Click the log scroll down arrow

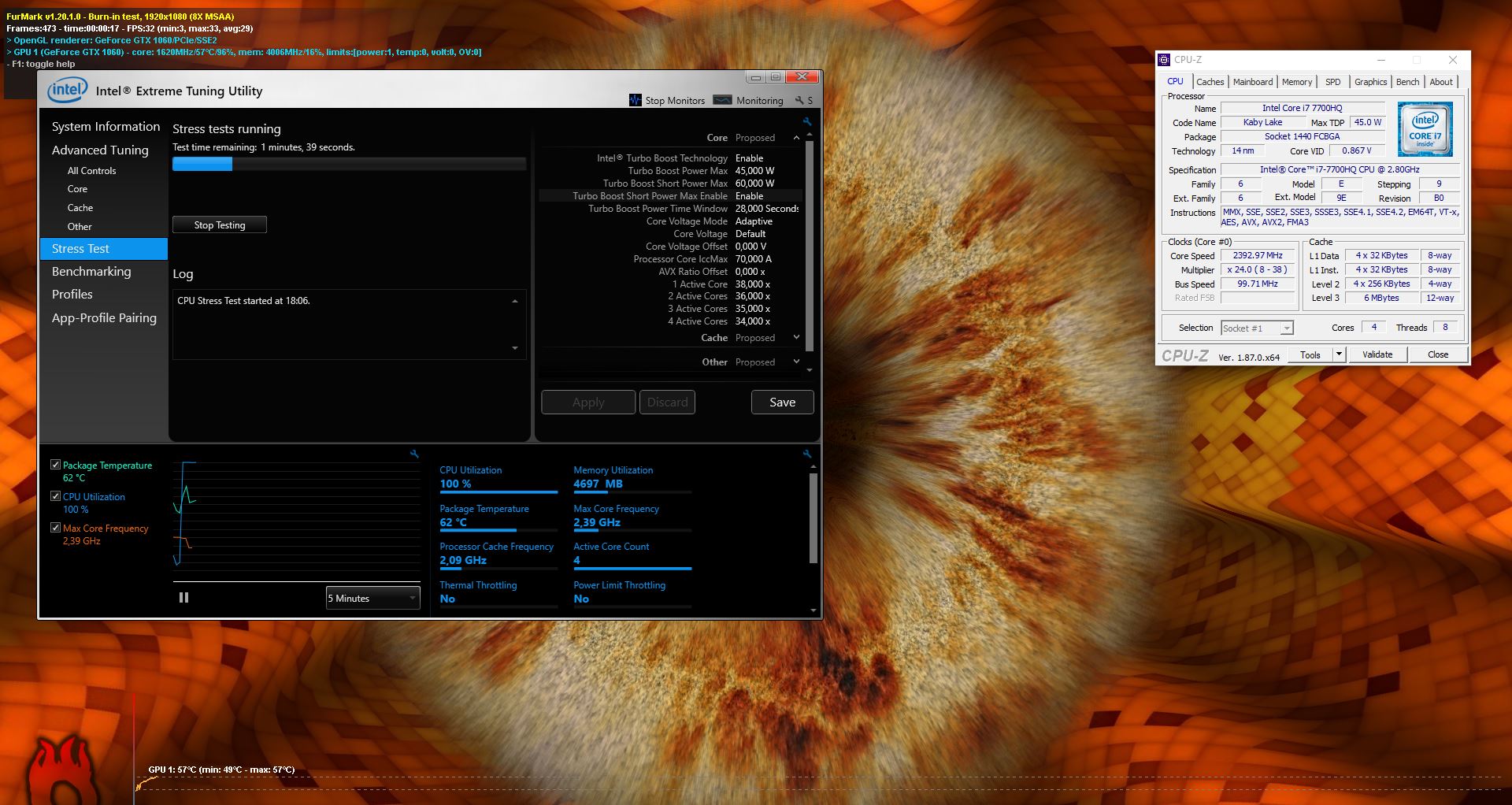point(515,348)
